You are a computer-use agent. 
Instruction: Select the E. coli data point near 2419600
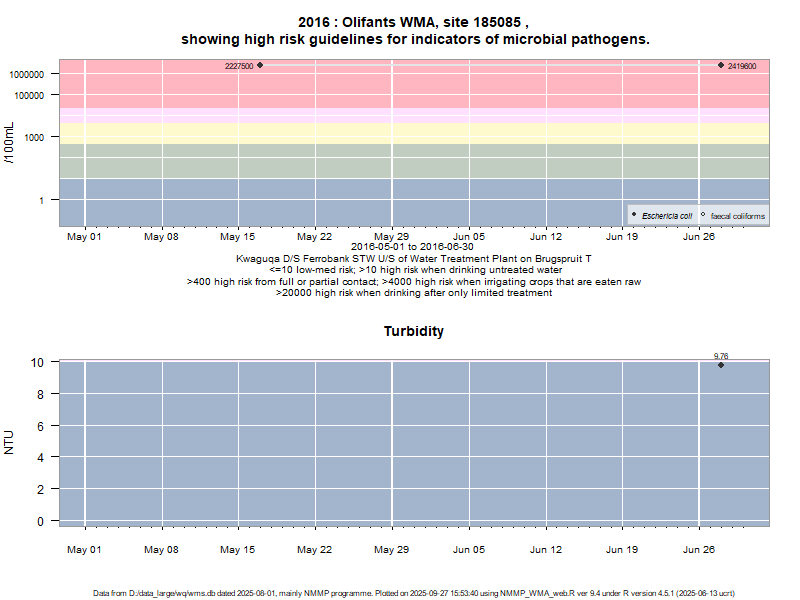pos(721,65)
